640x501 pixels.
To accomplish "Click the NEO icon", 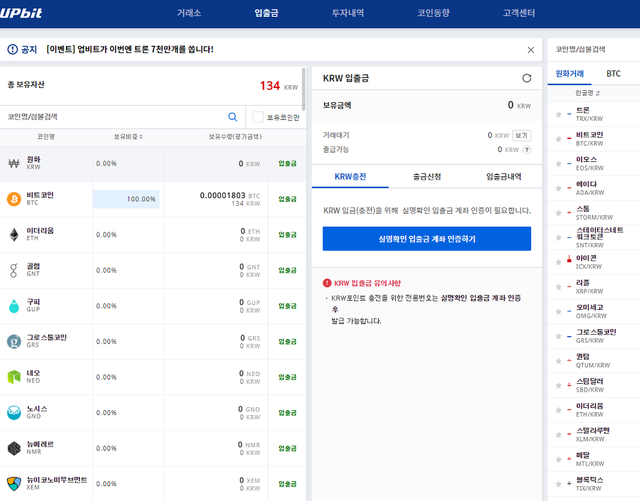I will 14,377.
